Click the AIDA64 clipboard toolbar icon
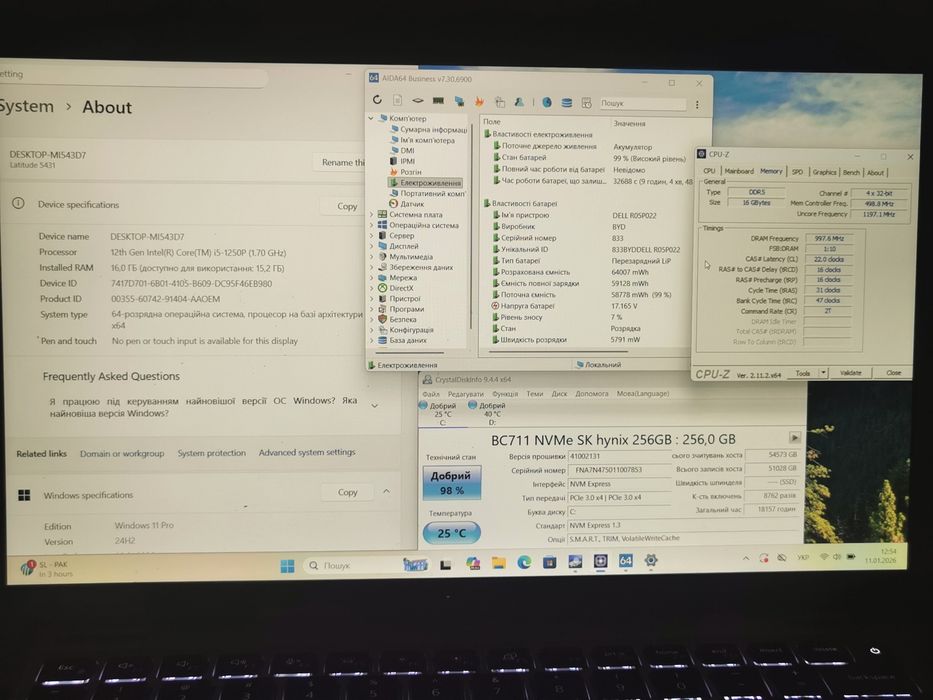This screenshot has width=933, height=700. (500, 102)
